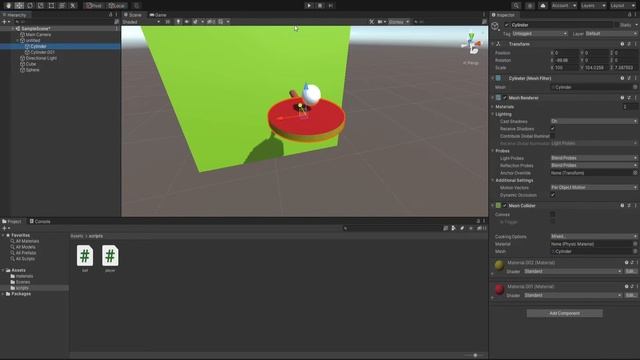Open the Layers dropdown
640x360 pixels.
point(593,6)
